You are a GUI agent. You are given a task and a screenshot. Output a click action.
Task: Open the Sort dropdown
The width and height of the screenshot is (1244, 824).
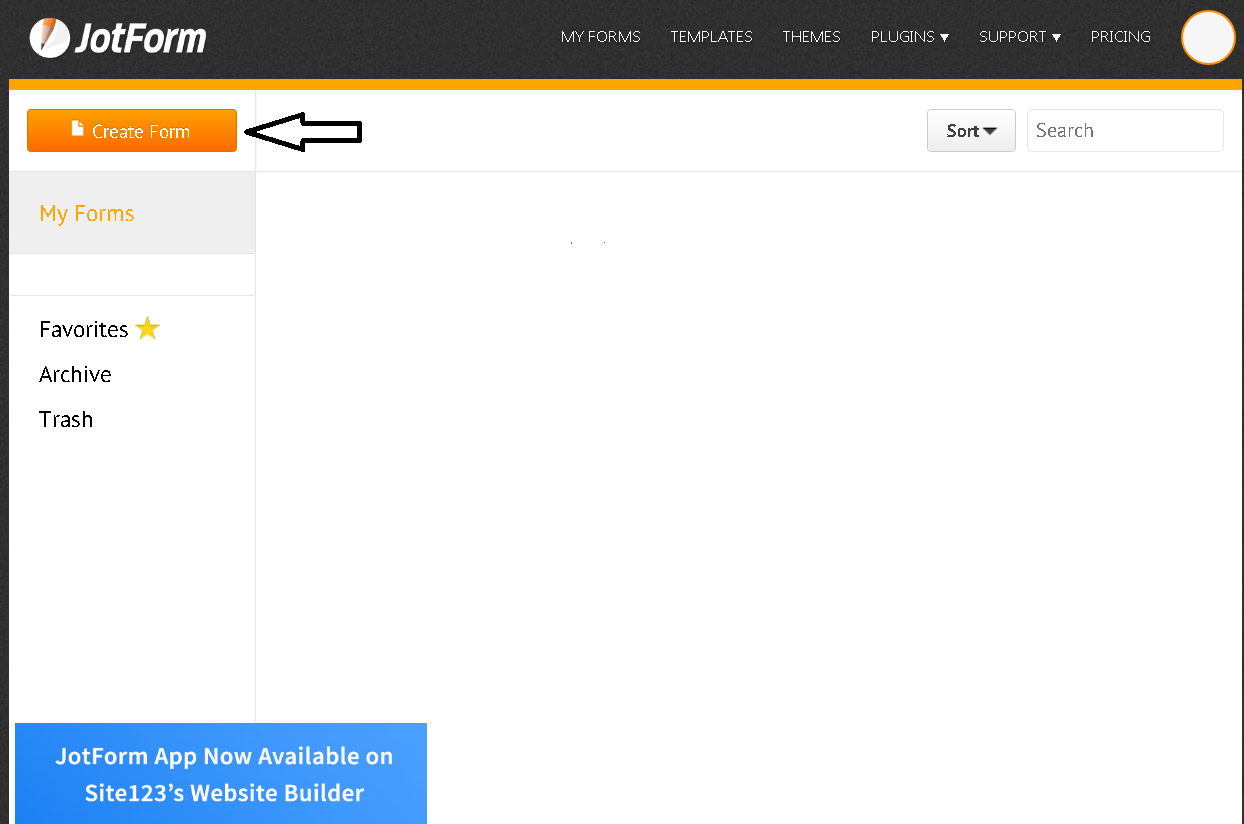[x=970, y=130]
